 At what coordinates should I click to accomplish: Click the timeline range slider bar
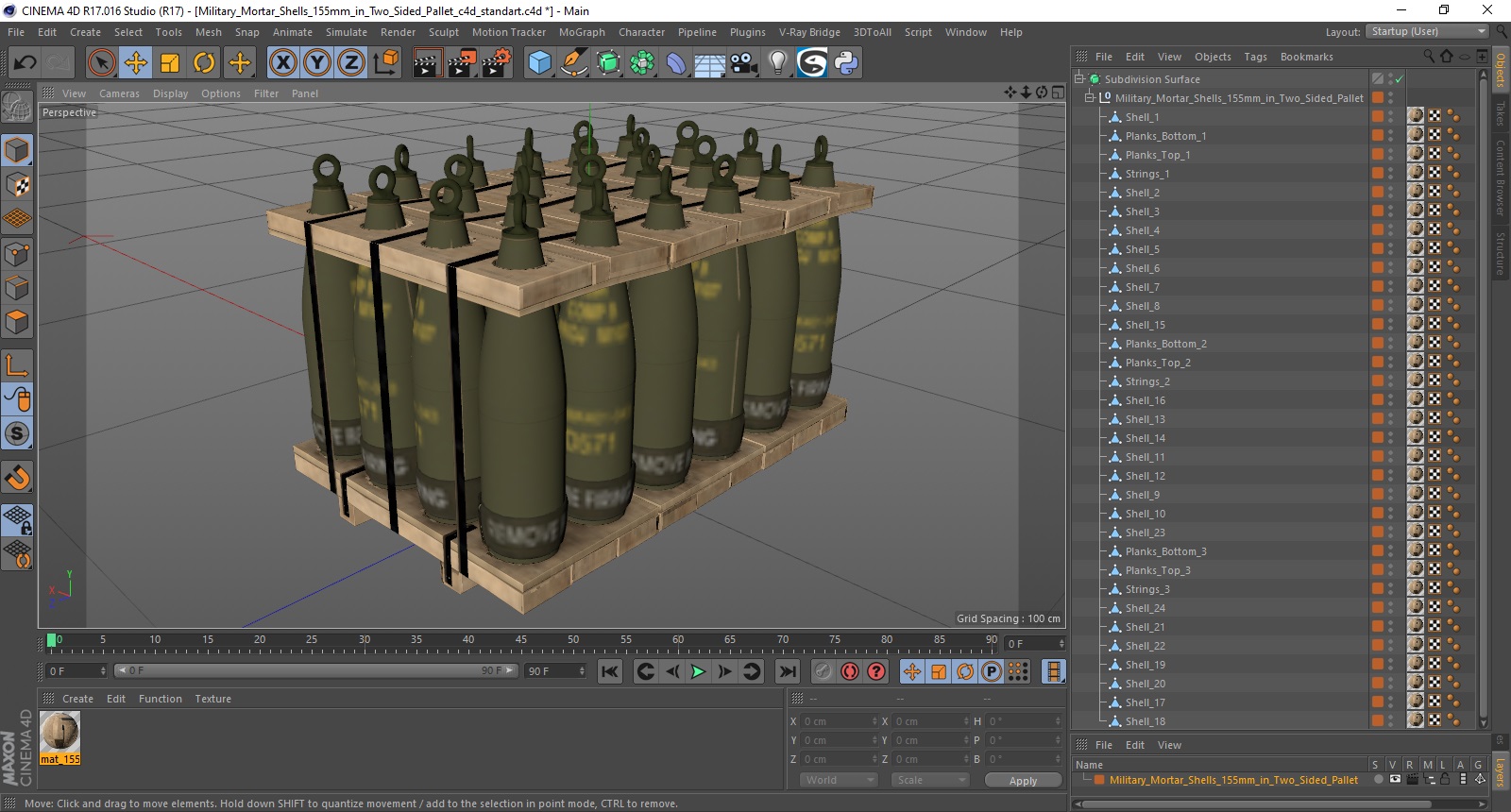pos(316,670)
